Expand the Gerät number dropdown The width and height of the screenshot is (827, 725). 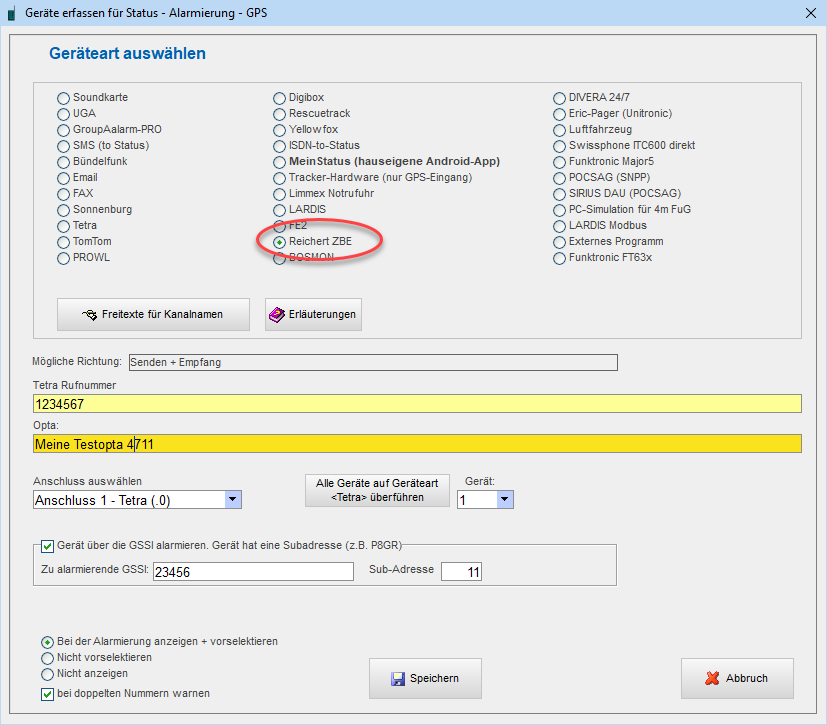505,499
